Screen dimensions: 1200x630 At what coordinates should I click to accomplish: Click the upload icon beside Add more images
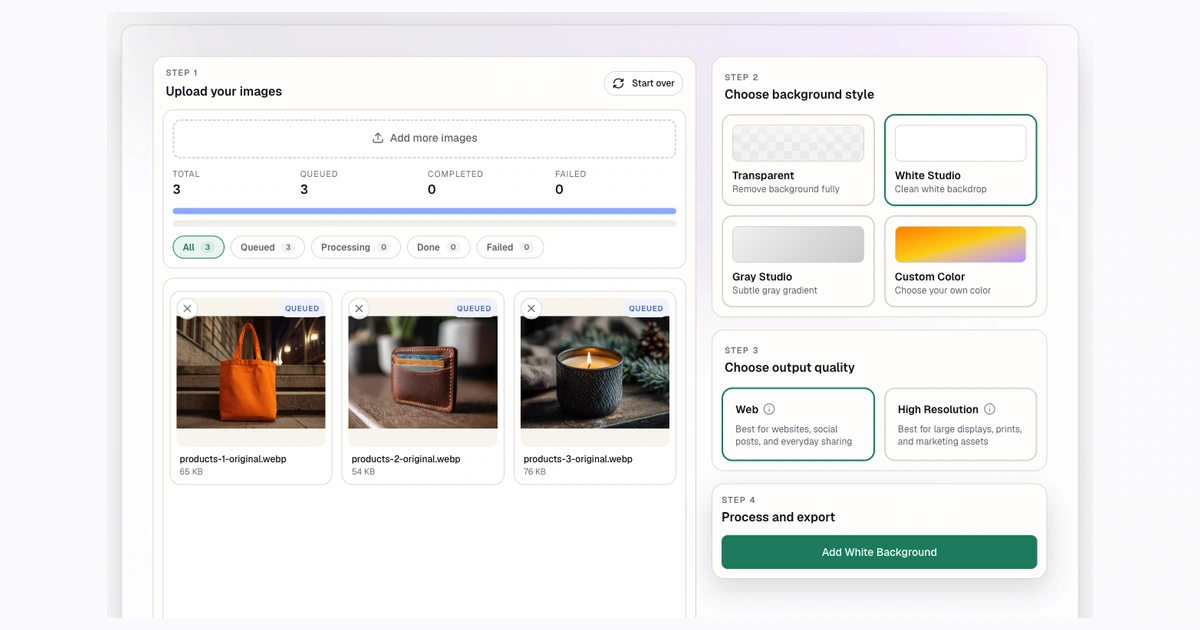click(378, 138)
